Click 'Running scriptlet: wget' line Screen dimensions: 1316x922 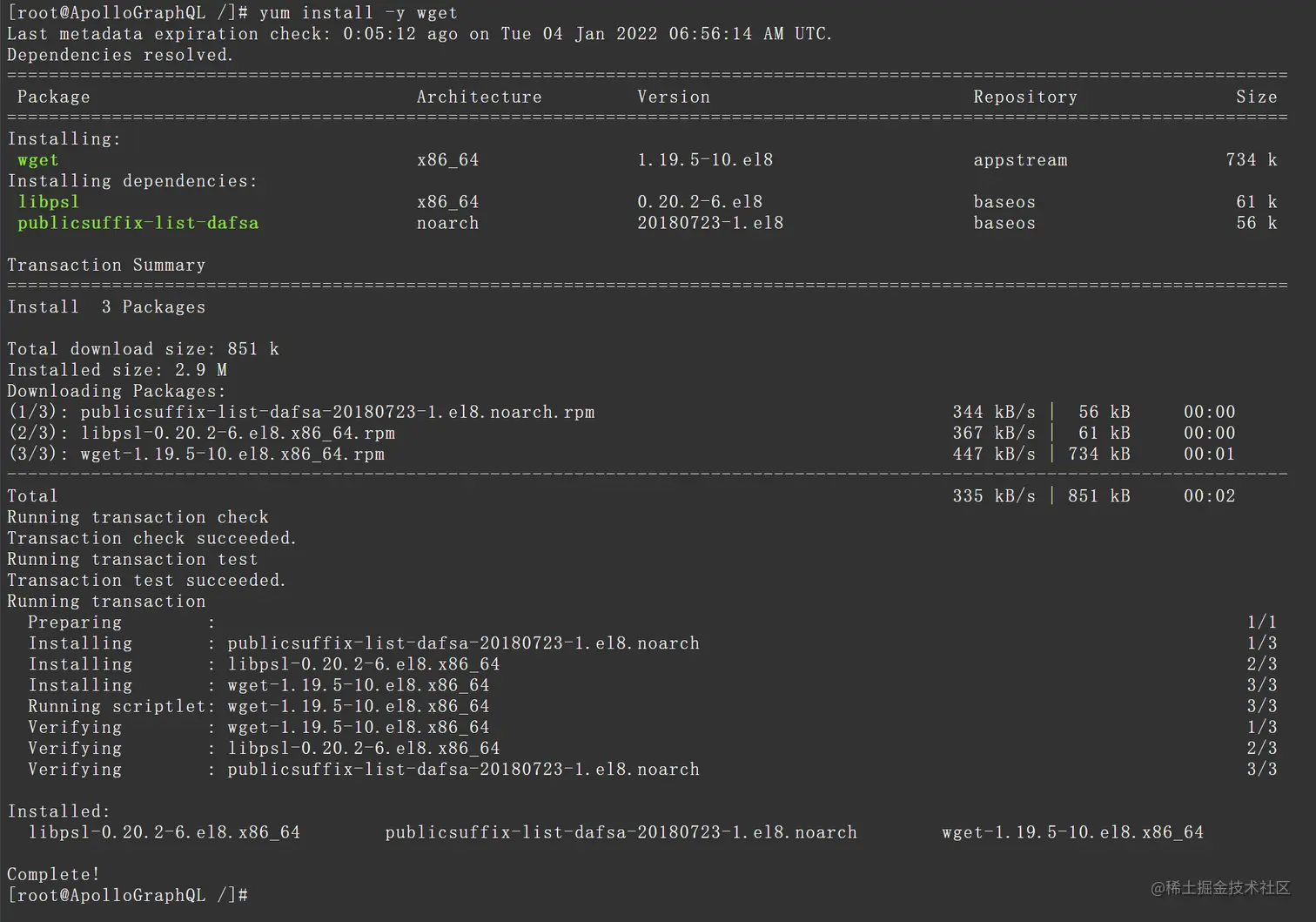652,706
